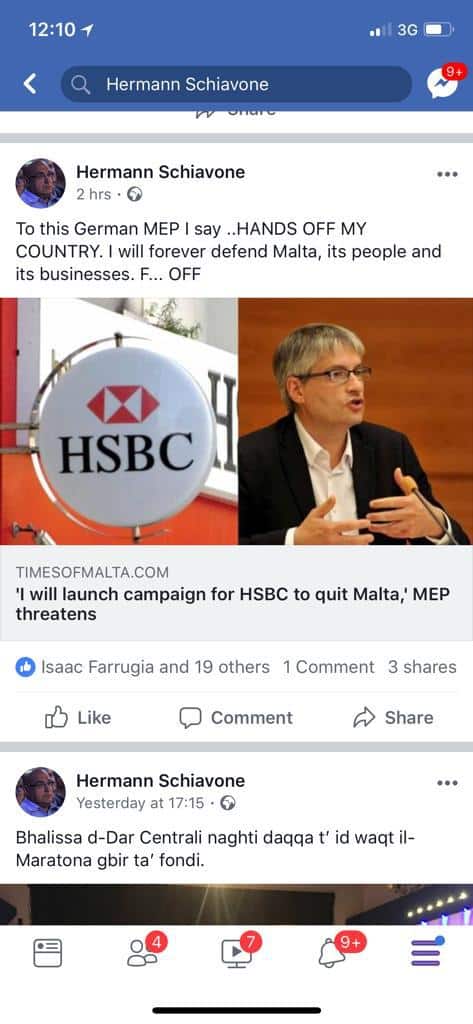473x1024 pixels.
Task: Comment on the HSBC post
Action: (x=236, y=718)
